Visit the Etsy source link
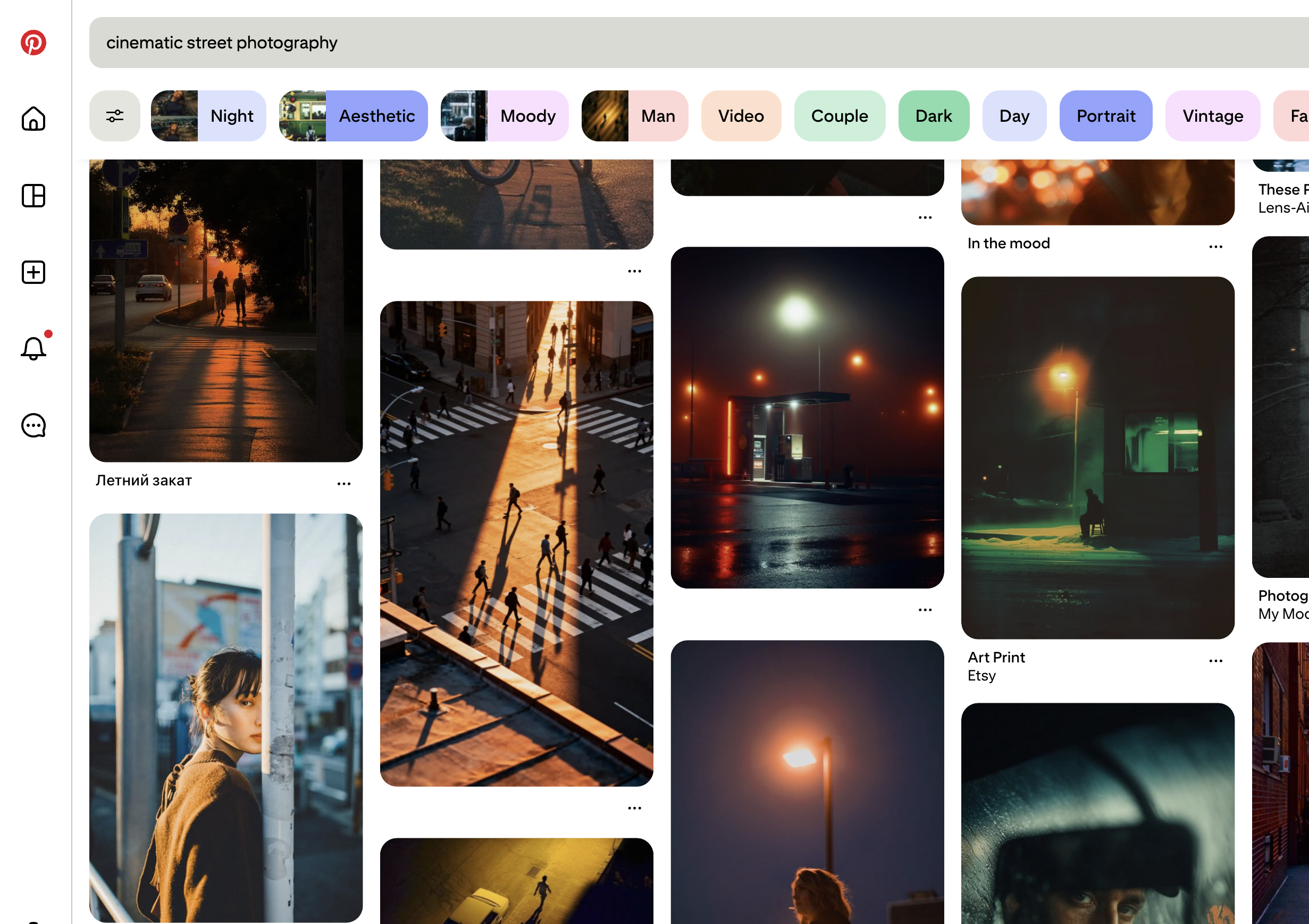The image size is (1309, 924). click(981, 676)
